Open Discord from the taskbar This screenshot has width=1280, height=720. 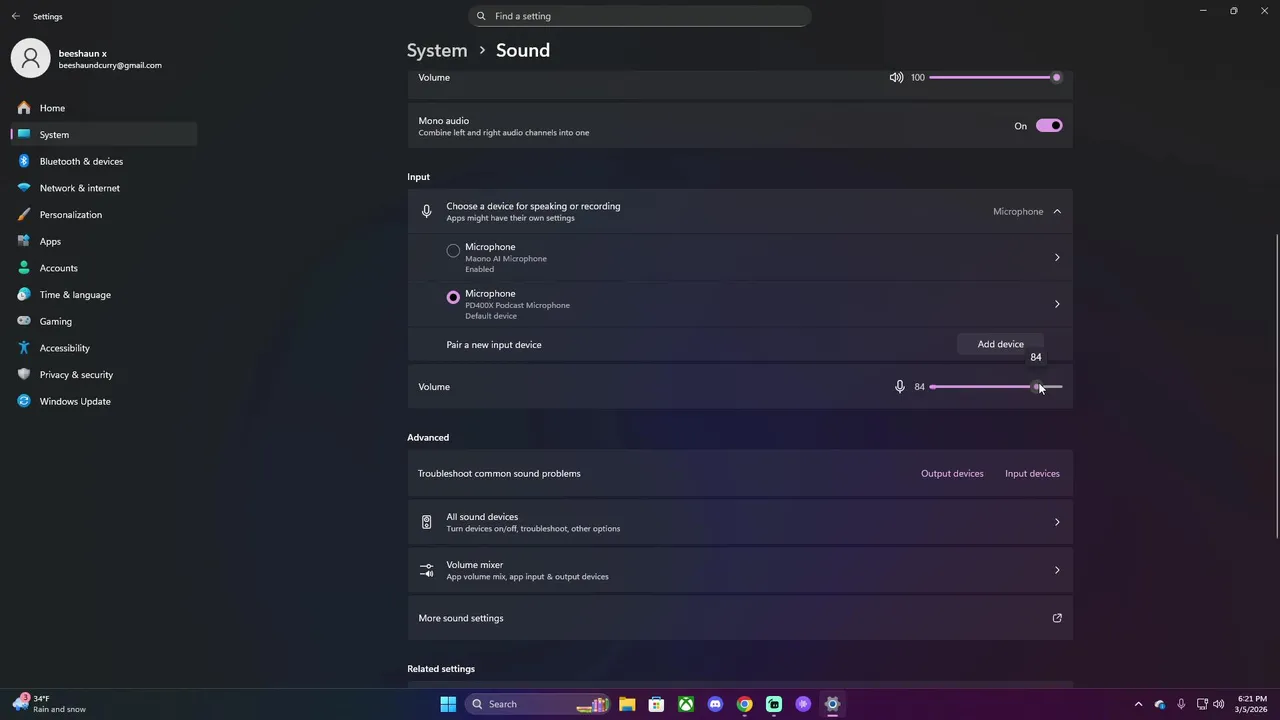pyautogui.click(x=715, y=704)
